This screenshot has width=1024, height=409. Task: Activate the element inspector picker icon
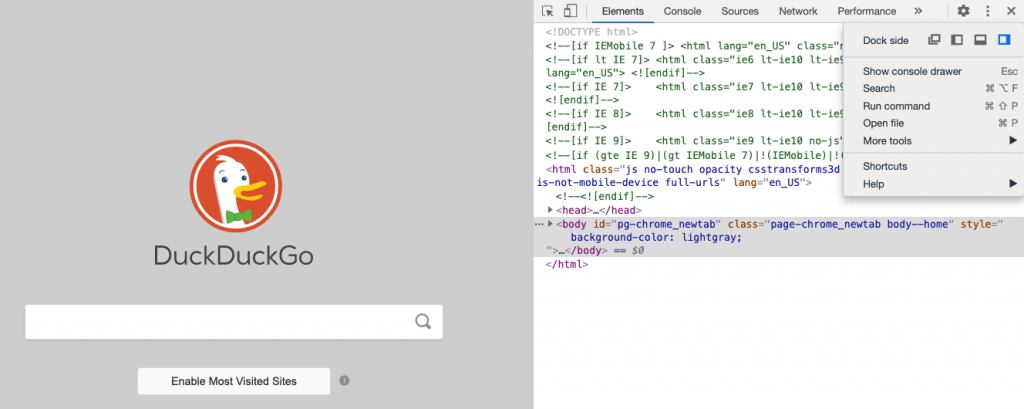click(548, 11)
